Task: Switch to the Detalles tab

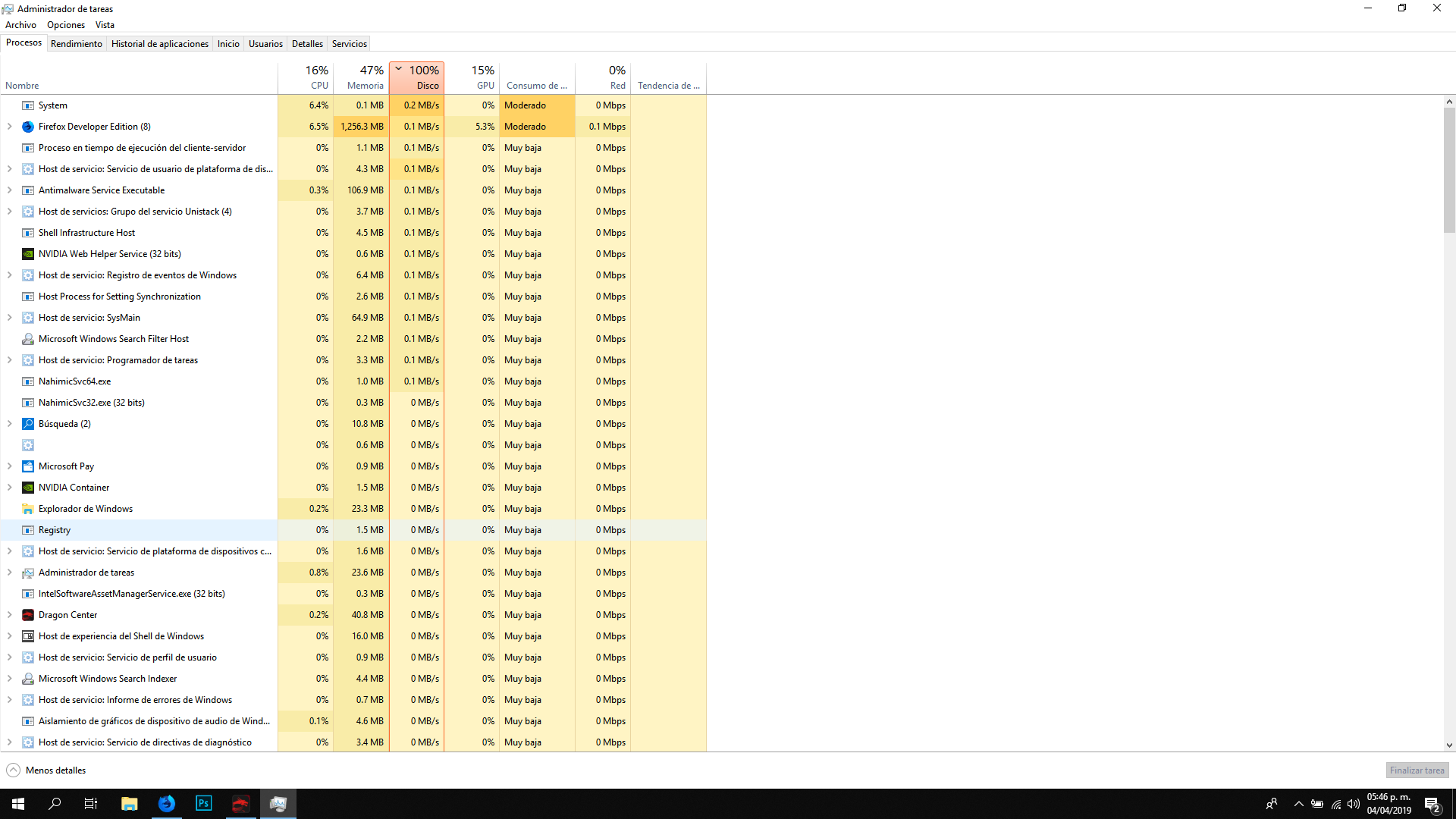Action: tap(307, 44)
